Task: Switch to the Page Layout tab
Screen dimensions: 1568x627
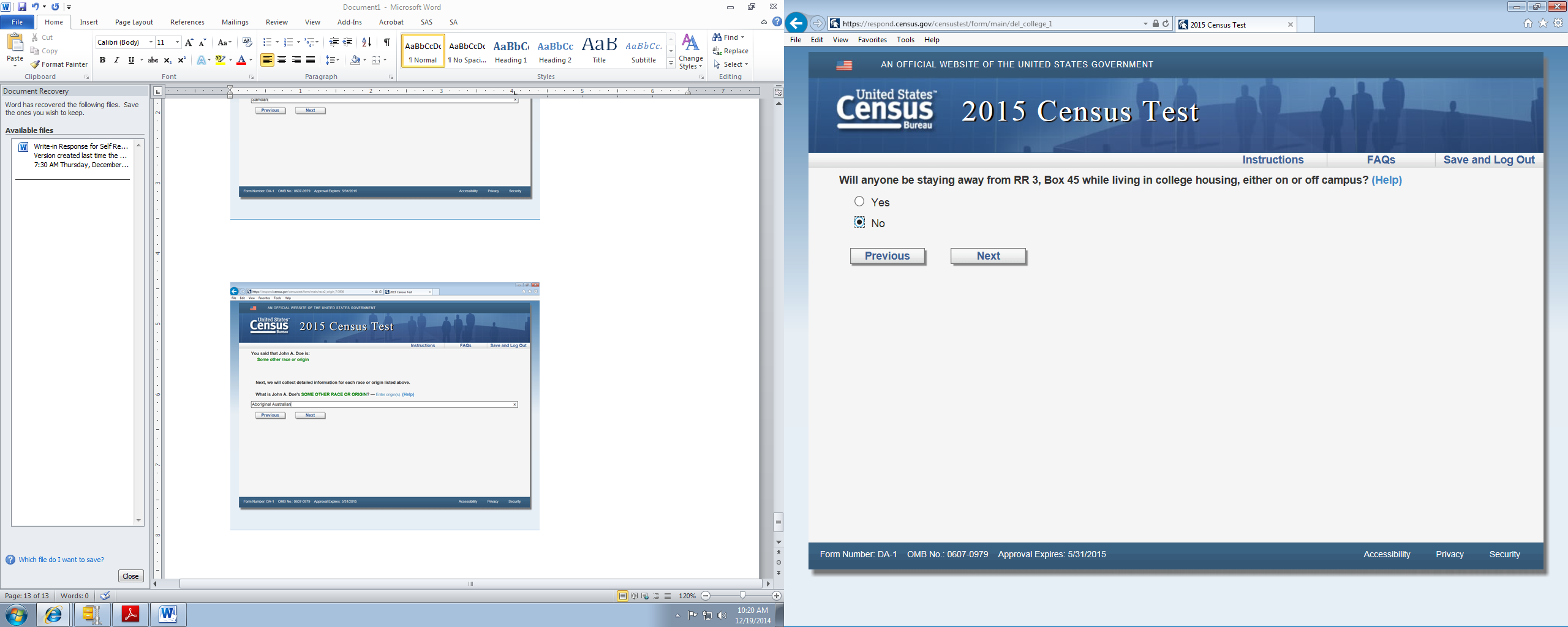Action: (x=134, y=22)
